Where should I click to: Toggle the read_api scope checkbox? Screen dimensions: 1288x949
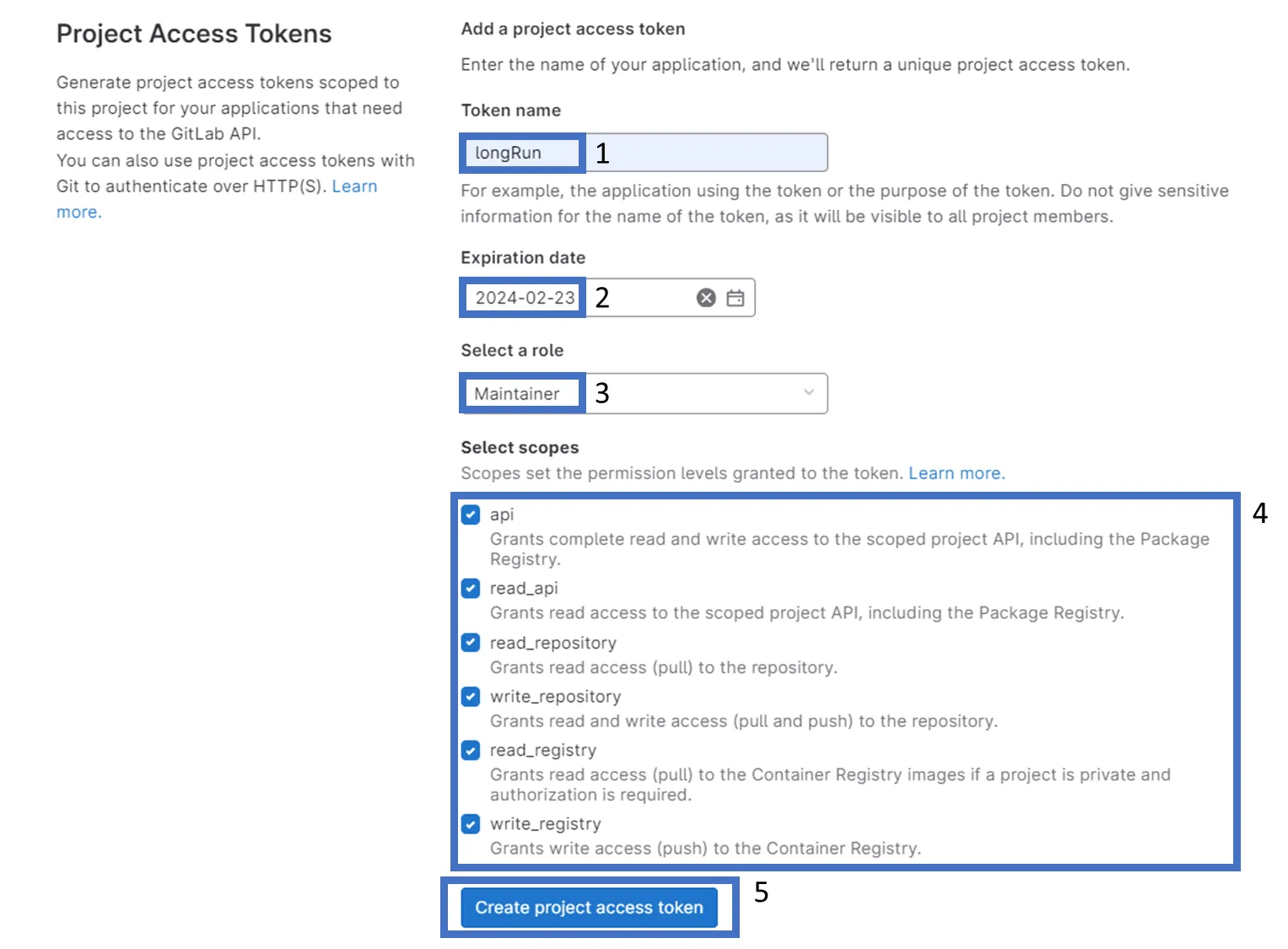pyautogui.click(x=471, y=588)
